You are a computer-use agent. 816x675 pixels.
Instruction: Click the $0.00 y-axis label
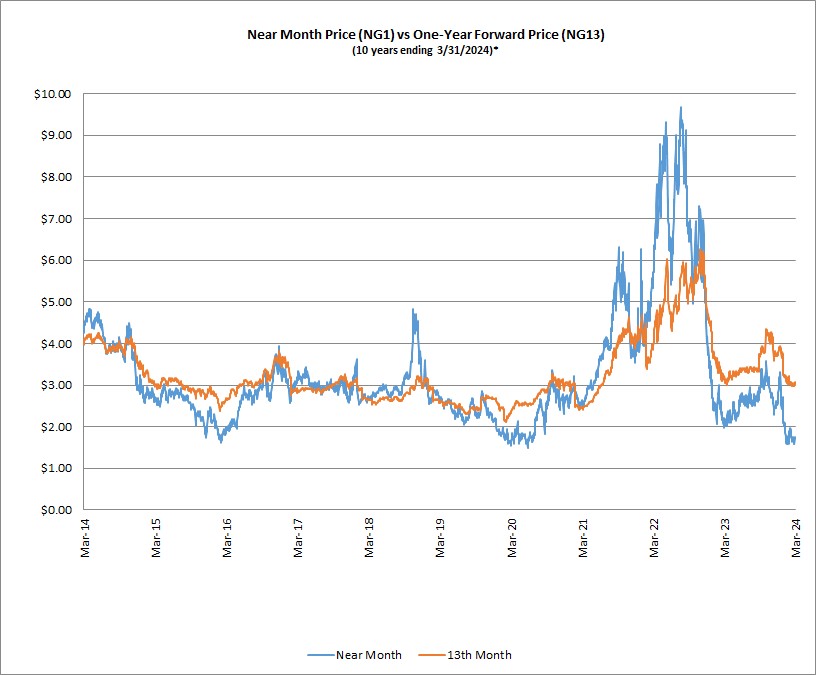pyautogui.click(x=56, y=510)
